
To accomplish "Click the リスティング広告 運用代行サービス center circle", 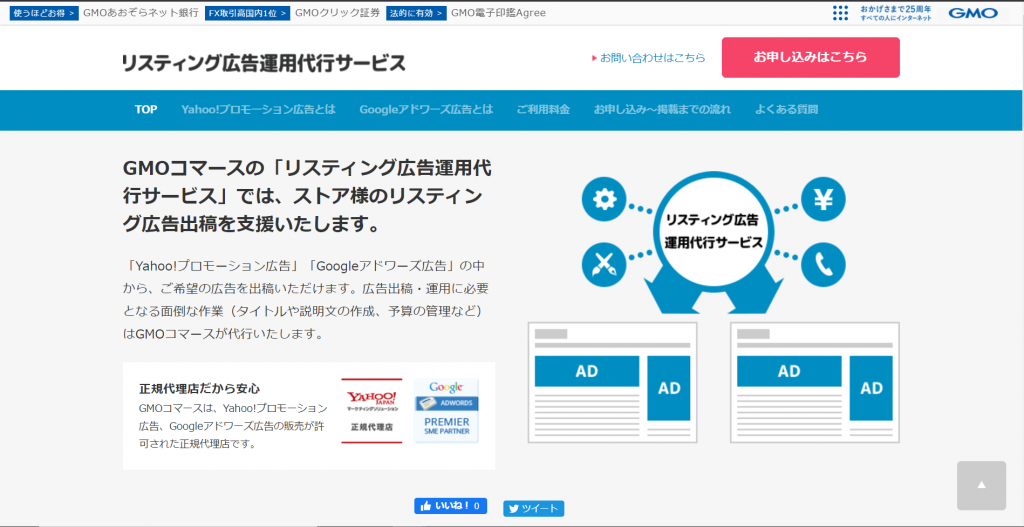I will 713,231.
